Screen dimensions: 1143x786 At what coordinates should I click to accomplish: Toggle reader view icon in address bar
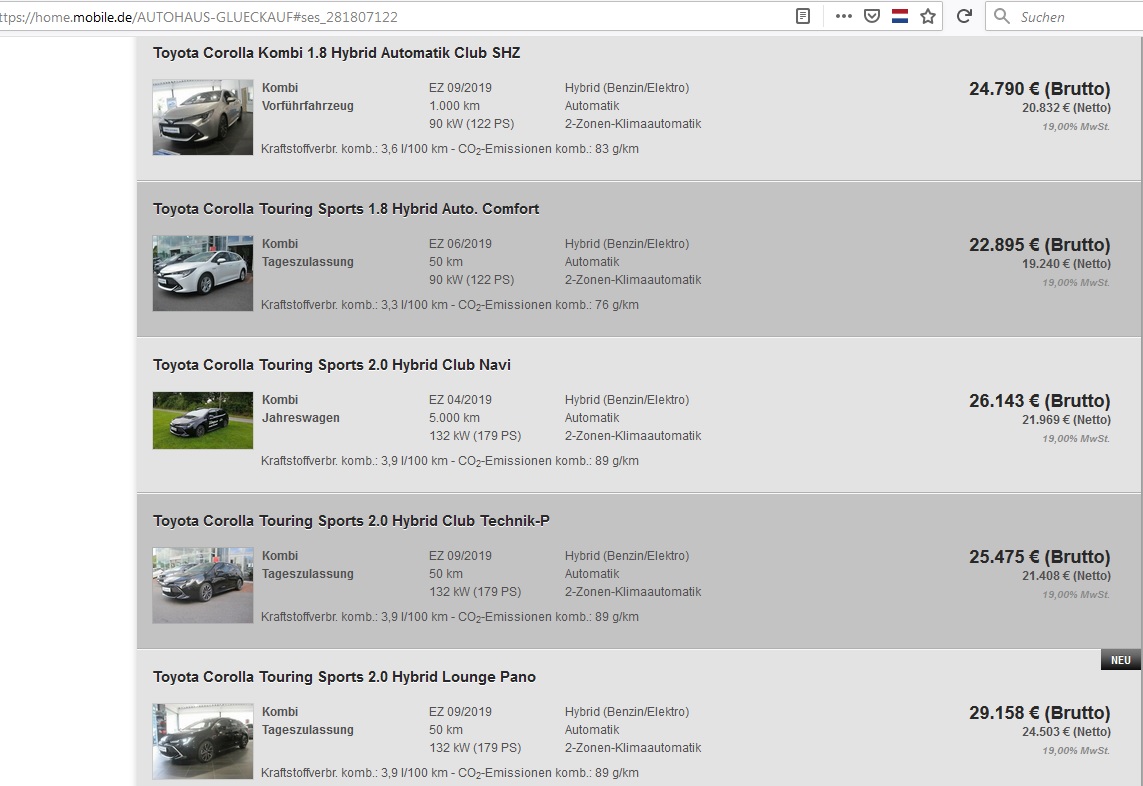point(803,16)
